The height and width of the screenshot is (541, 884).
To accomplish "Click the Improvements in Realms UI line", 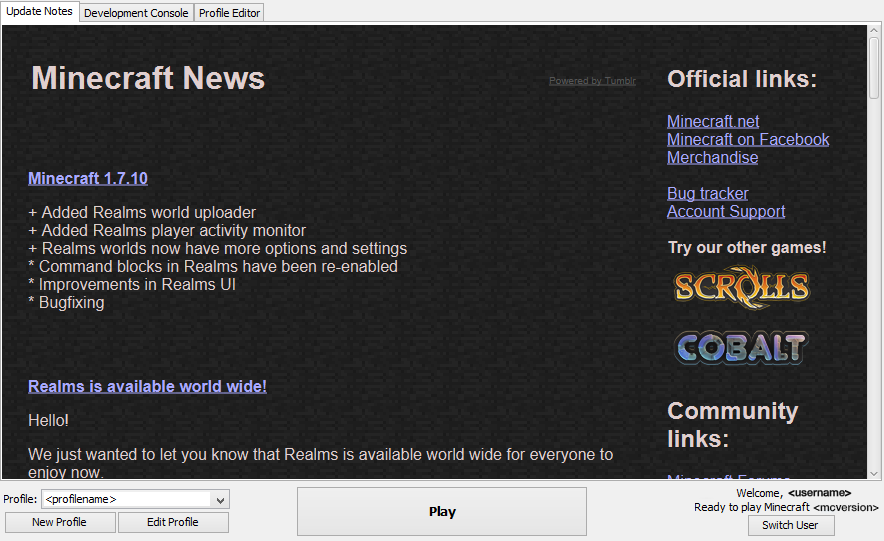I will (132, 285).
